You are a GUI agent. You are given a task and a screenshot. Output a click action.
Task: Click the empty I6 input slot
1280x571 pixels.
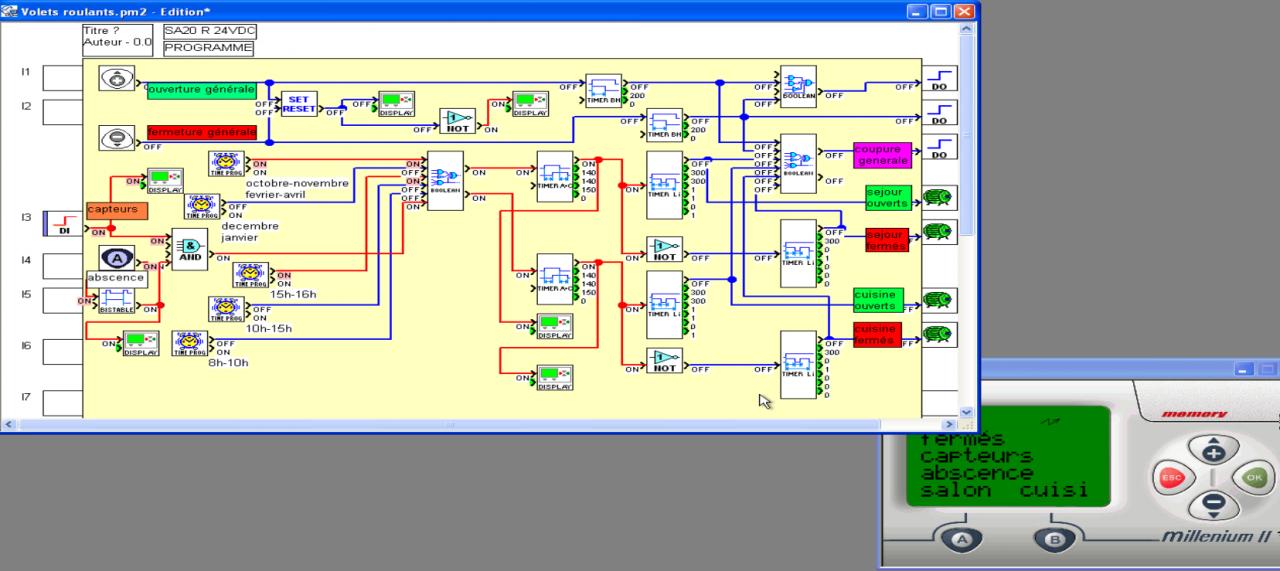coord(64,351)
